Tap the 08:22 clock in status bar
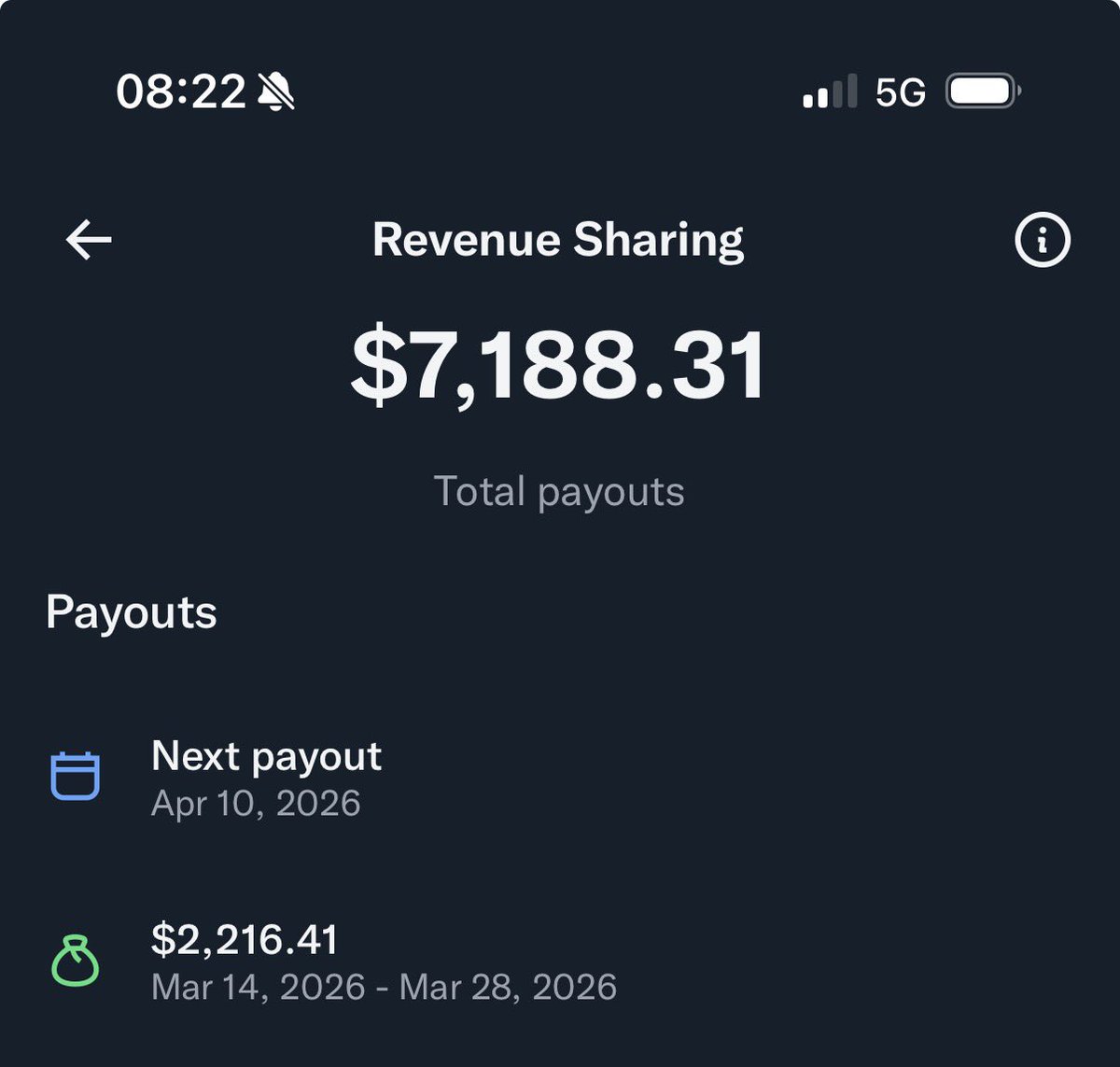Image resolution: width=1120 pixels, height=1067 pixels. pos(181,92)
